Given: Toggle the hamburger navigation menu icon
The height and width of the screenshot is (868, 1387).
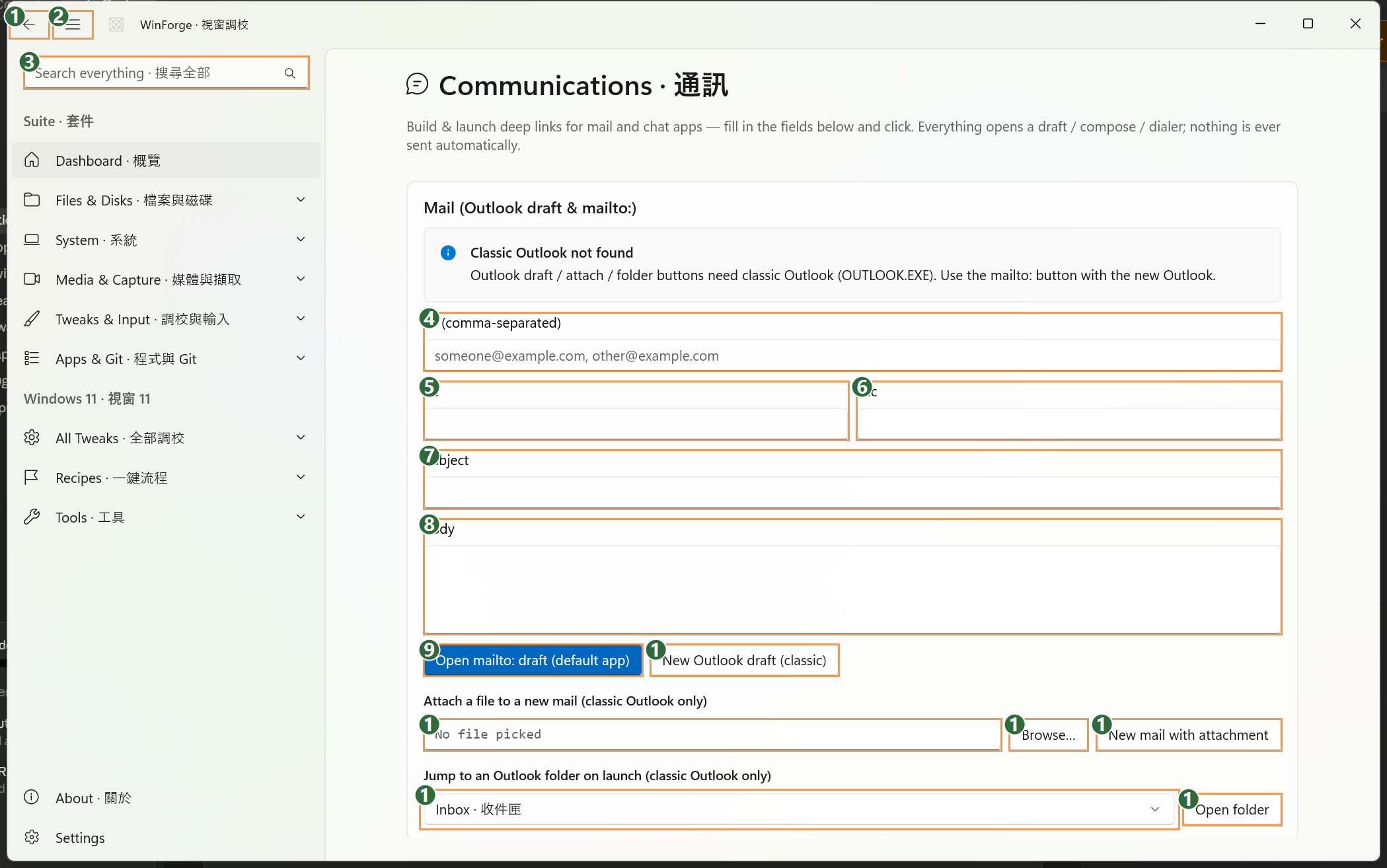Looking at the screenshot, I should click(x=73, y=24).
